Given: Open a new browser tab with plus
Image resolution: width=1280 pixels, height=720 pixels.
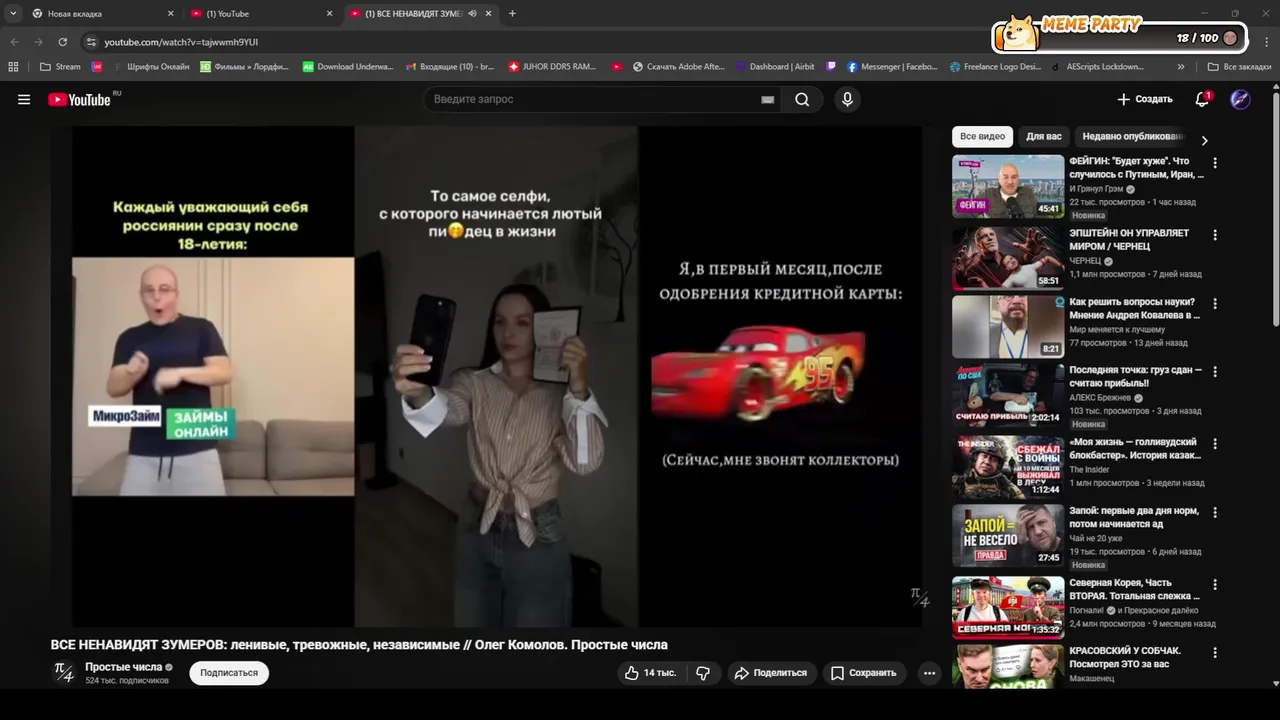Looking at the screenshot, I should (x=512, y=14).
